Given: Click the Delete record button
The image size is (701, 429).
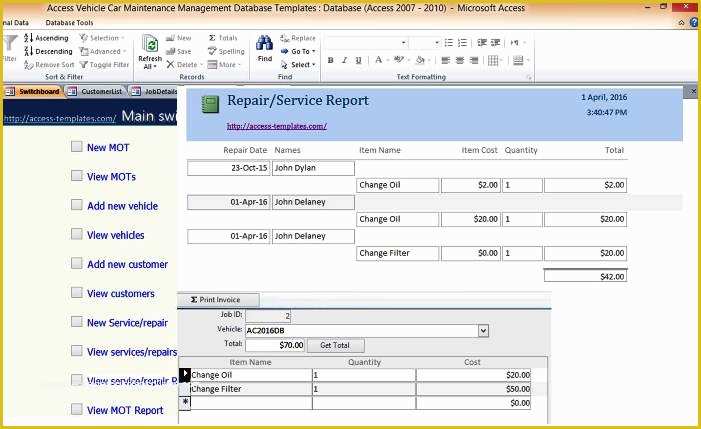Looking at the screenshot, I should [x=183, y=65].
